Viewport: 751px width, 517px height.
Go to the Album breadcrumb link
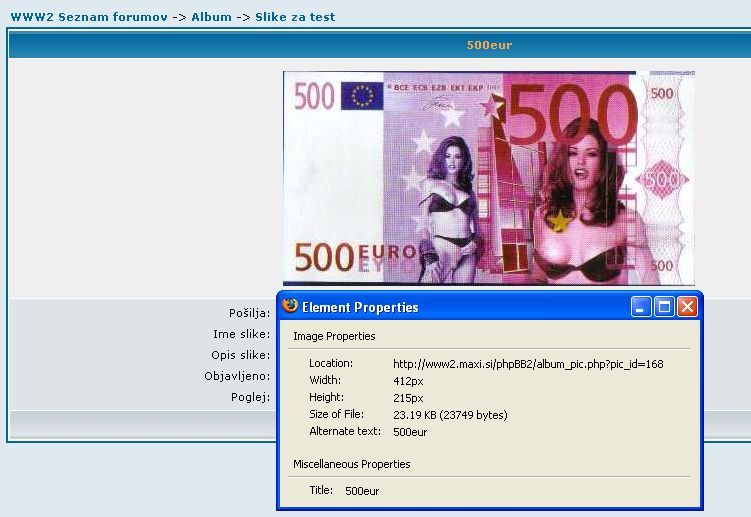211,17
